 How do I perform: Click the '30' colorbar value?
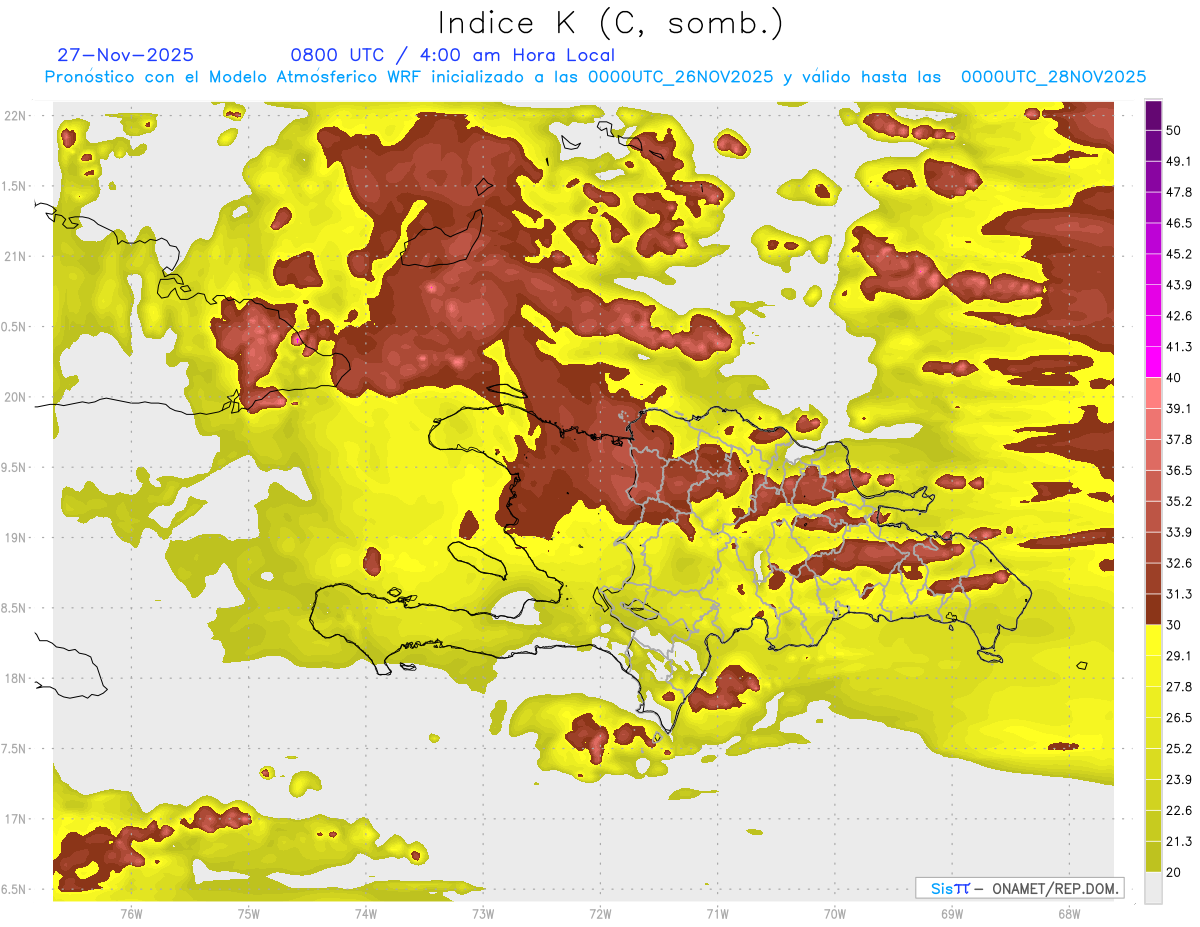click(1175, 625)
